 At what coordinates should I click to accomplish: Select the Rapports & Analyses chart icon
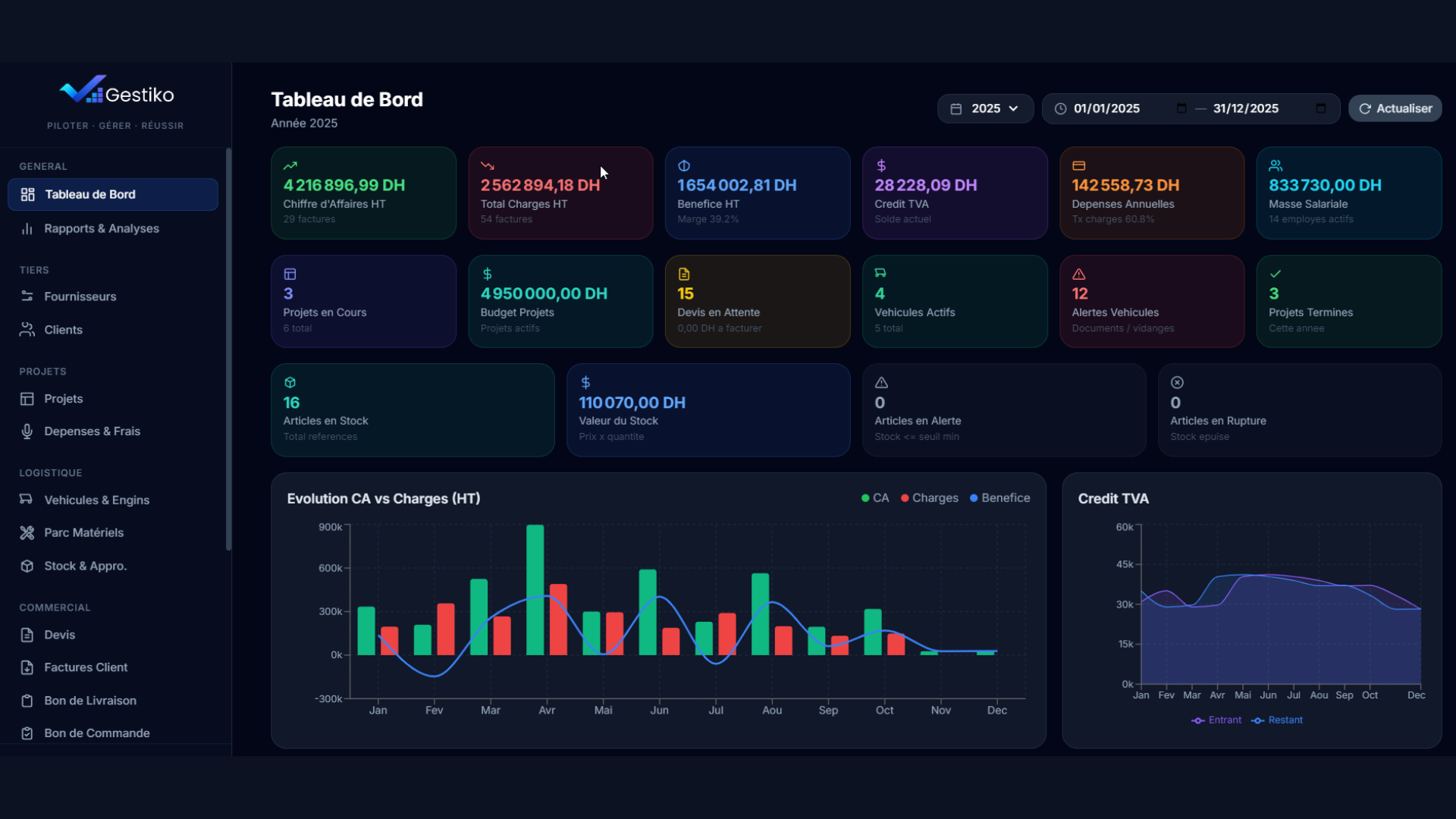click(x=27, y=228)
